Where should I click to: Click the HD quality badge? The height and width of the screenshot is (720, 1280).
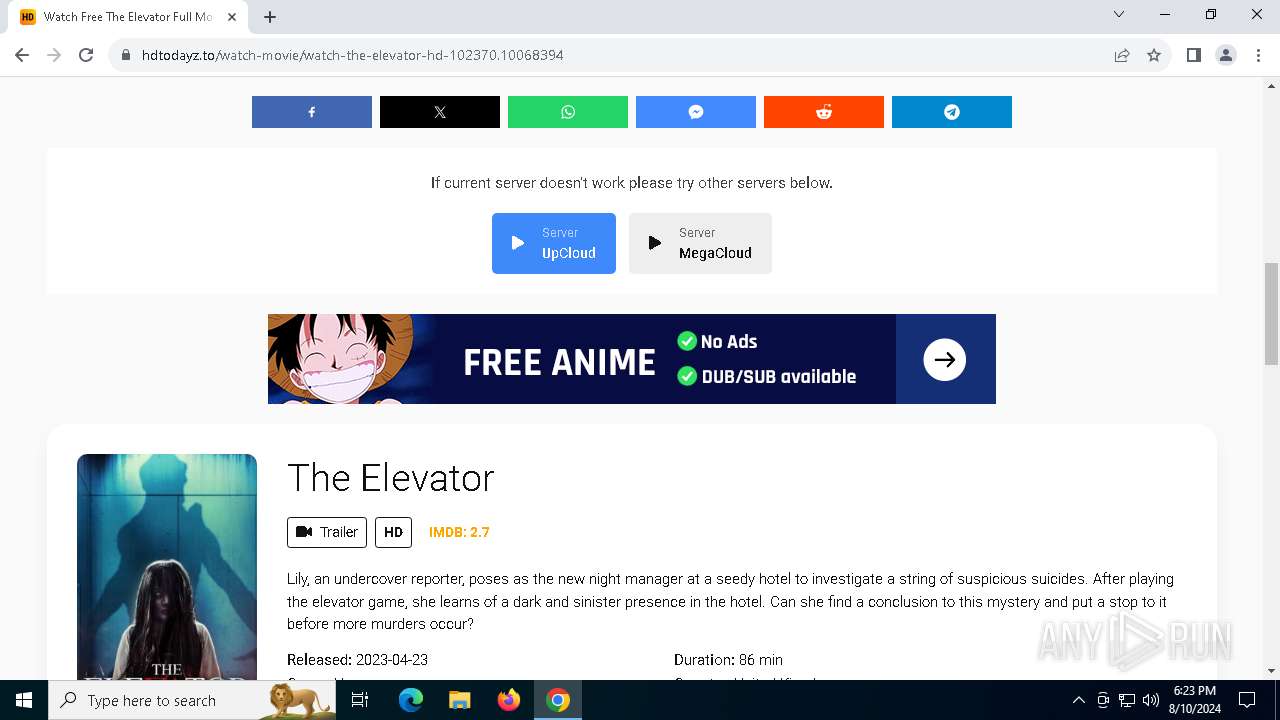click(393, 532)
